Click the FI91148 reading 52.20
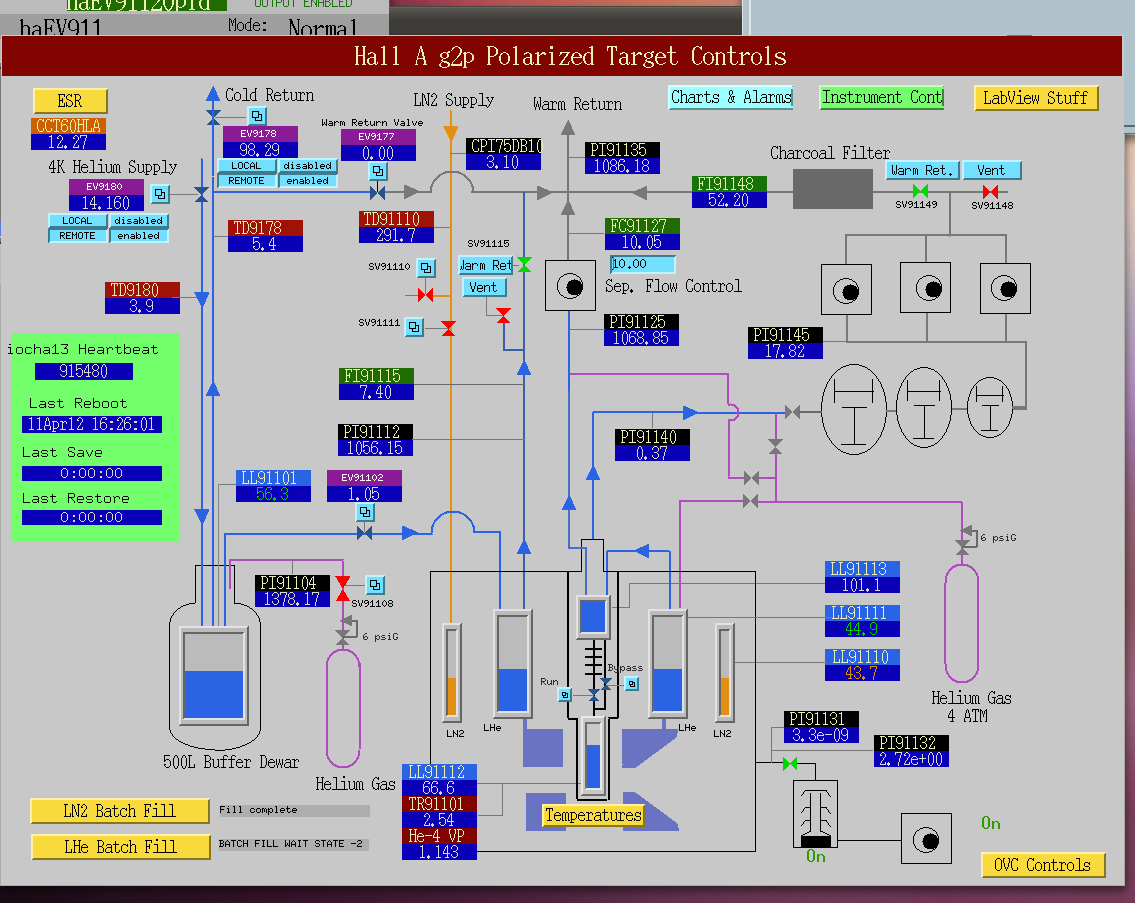 tap(729, 200)
